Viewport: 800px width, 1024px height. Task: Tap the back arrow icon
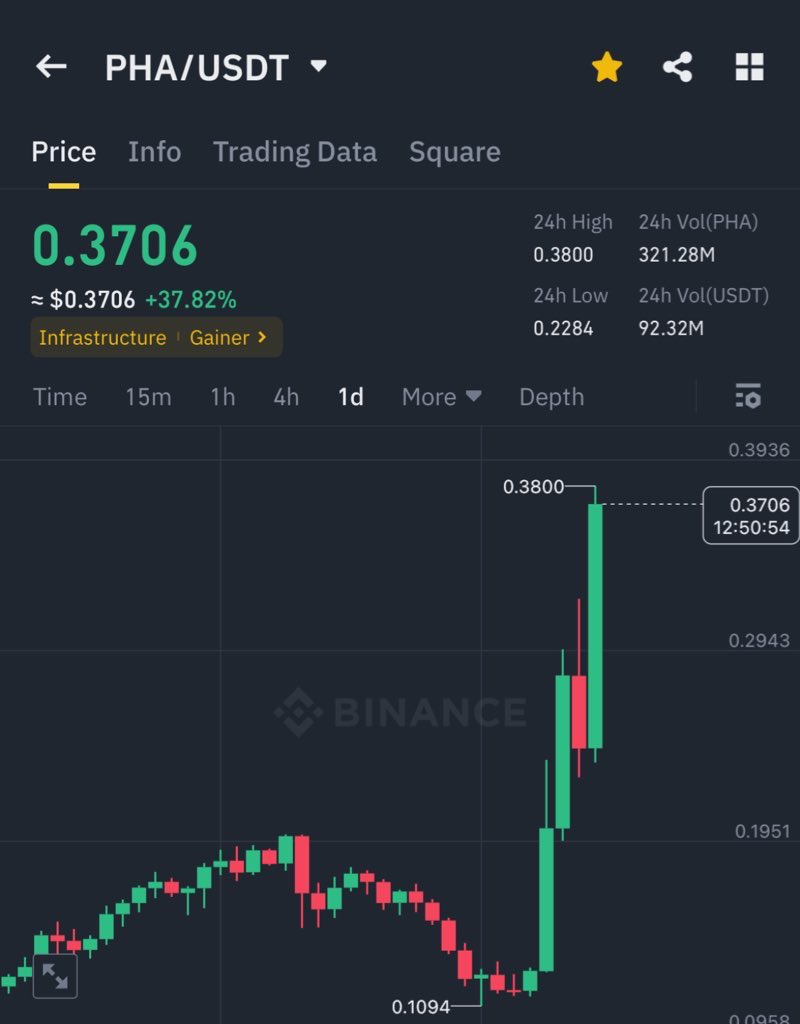51,67
